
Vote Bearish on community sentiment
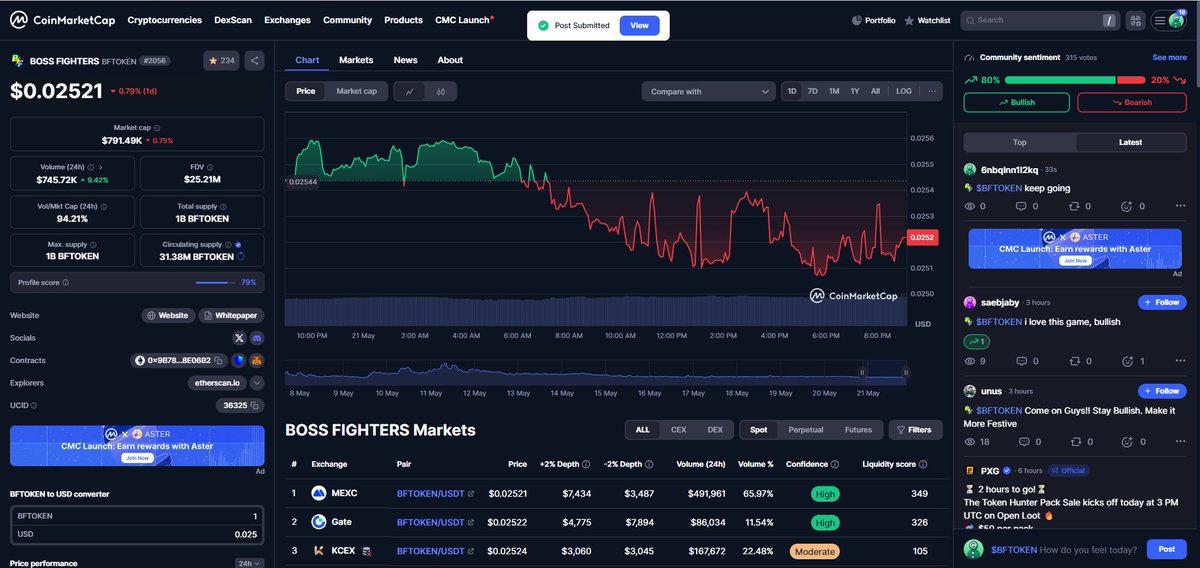click(x=1131, y=102)
